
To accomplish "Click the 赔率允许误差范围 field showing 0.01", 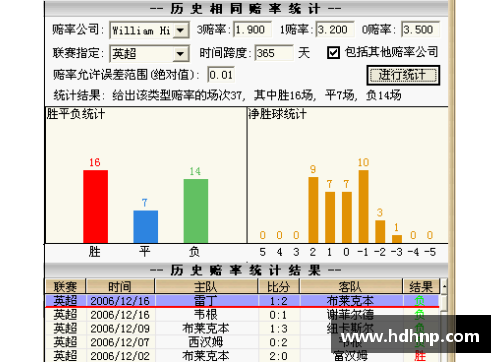I will [221, 75].
